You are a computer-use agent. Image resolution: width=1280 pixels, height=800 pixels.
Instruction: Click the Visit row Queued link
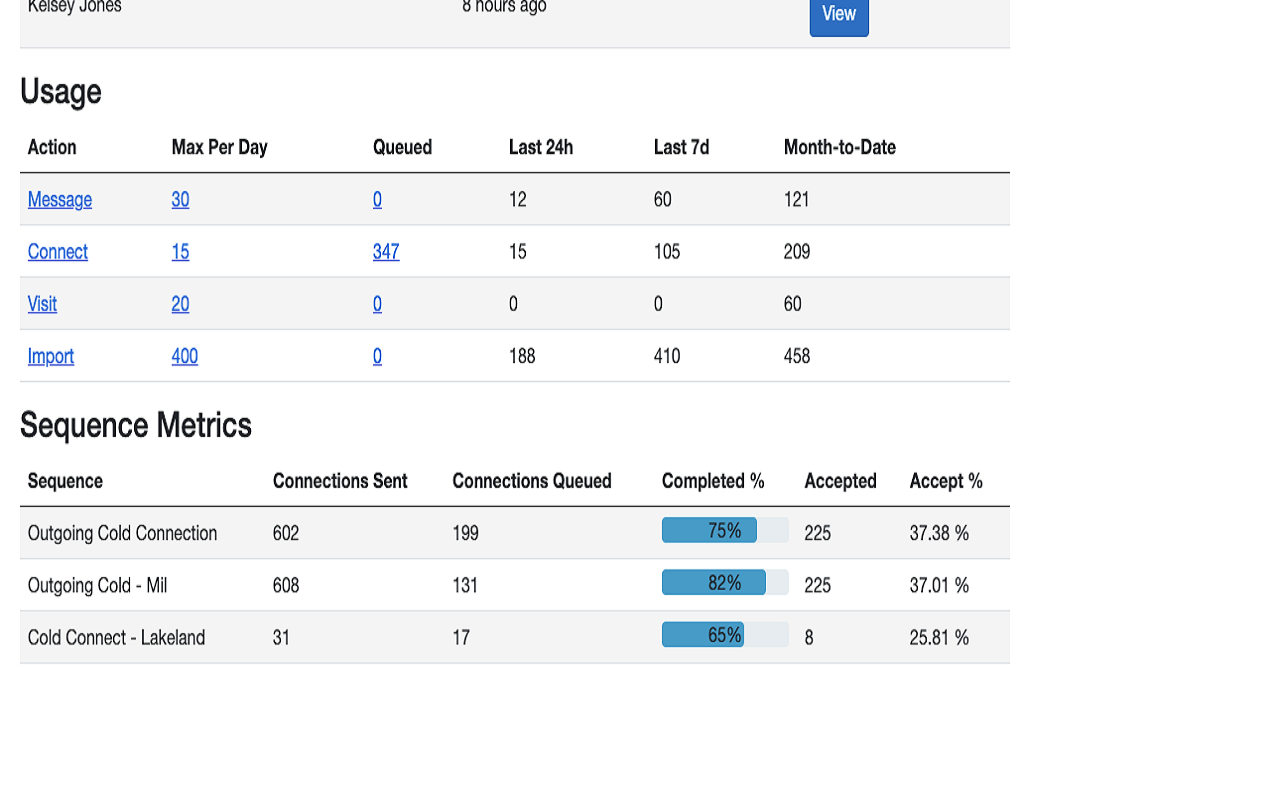tap(377, 304)
